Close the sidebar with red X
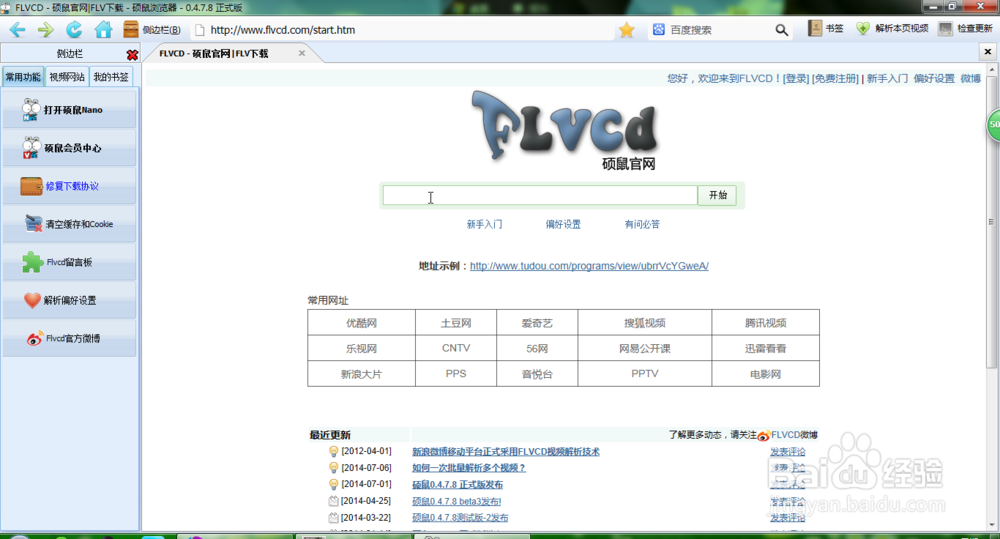 (x=132, y=55)
